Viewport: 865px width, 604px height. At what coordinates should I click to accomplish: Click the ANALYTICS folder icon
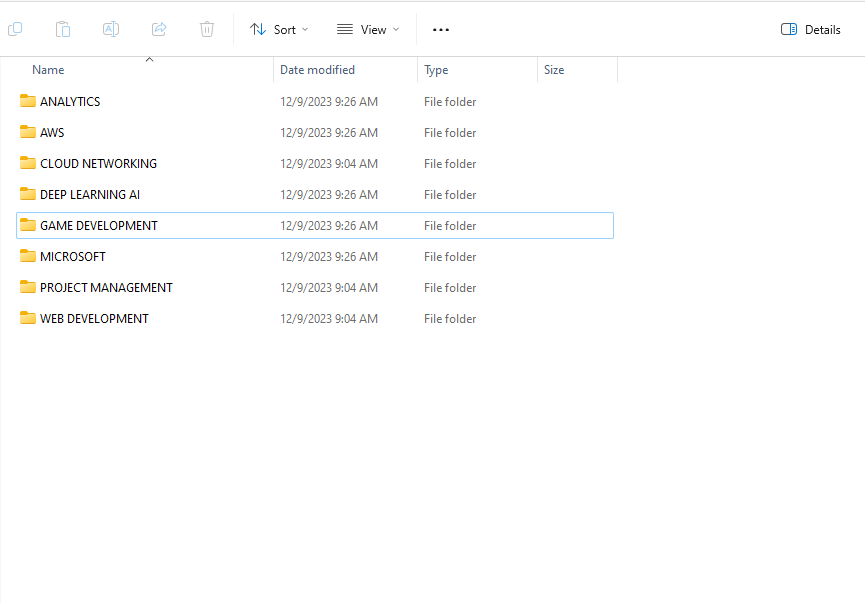tap(28, 101)
